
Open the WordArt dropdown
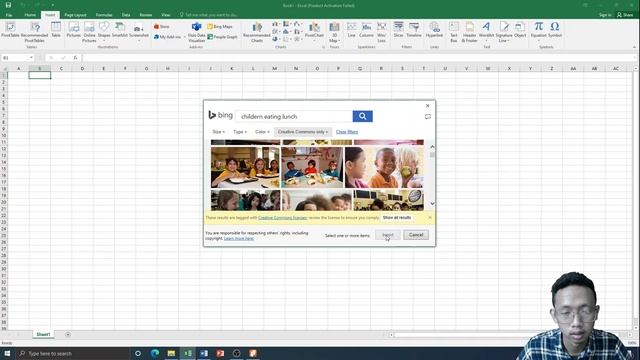point(486,31)
